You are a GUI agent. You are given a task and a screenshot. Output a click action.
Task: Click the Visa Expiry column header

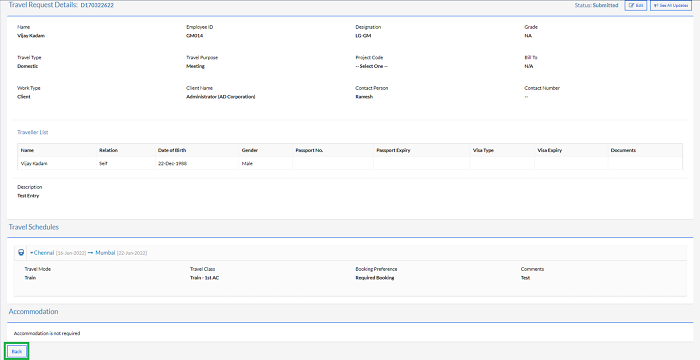[x=550, y=150]
